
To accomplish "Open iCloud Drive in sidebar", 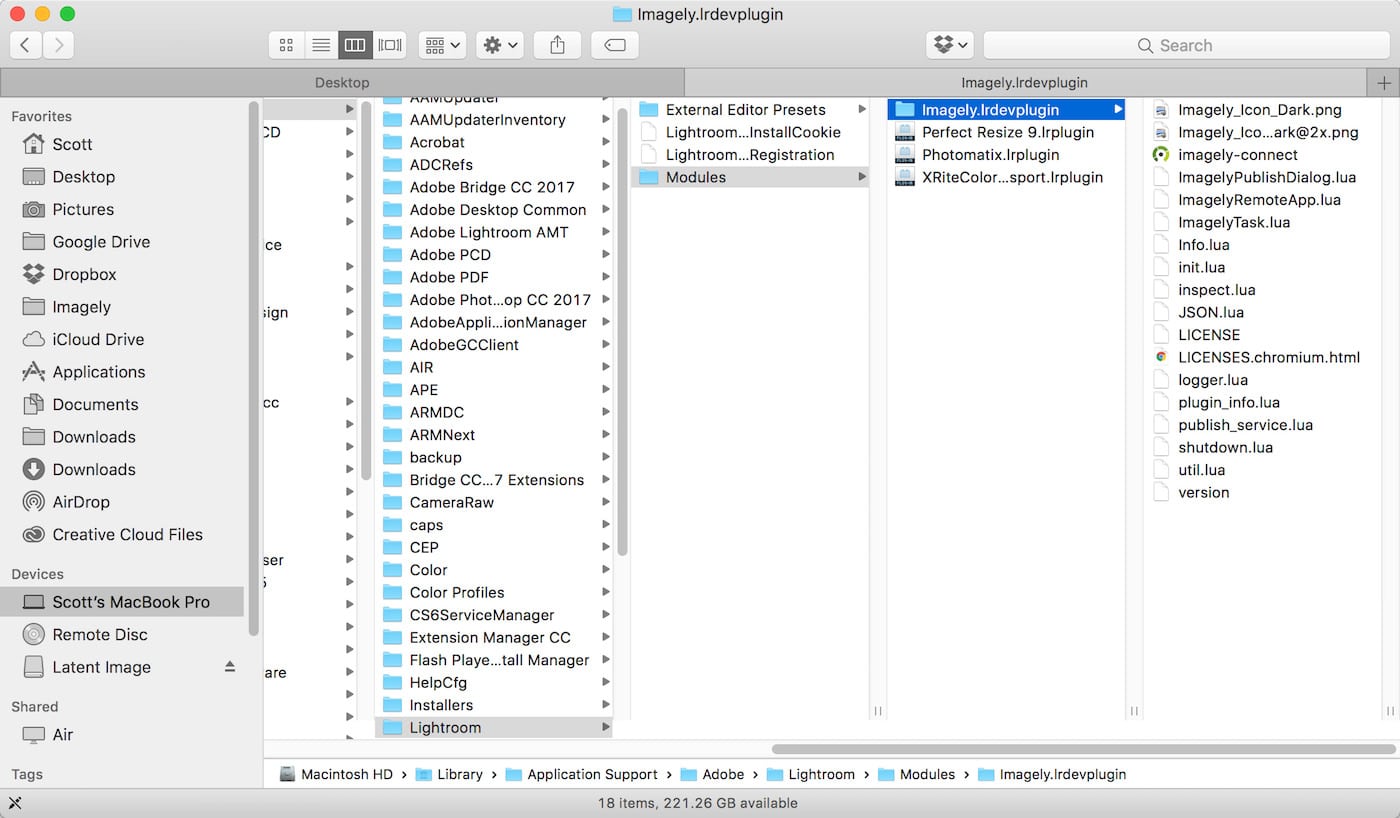I will [98, 339].
